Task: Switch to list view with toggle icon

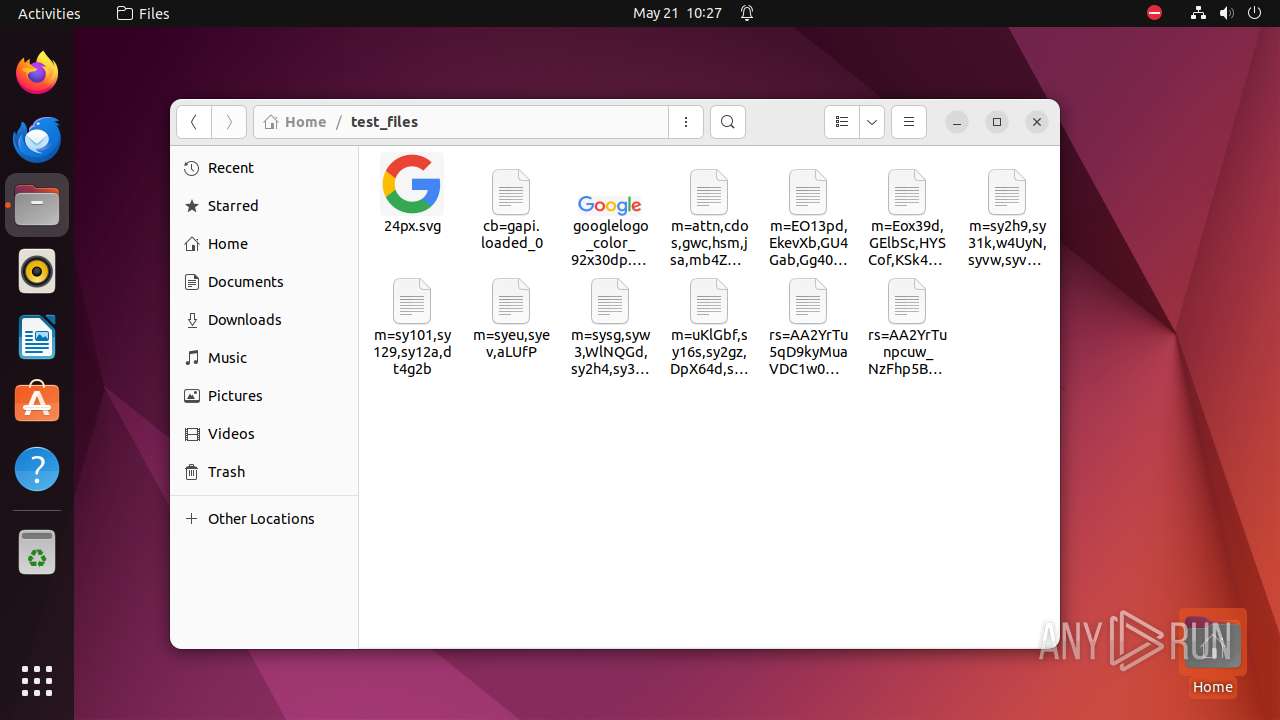Action: (842, 122)
